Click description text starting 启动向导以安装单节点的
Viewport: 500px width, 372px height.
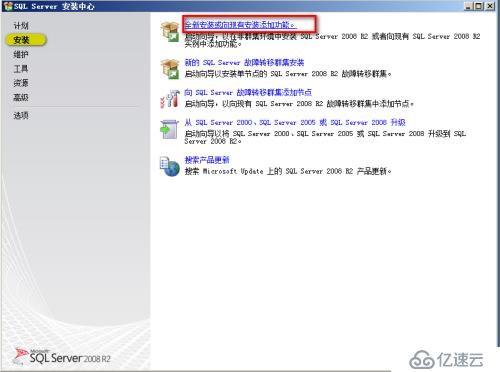(x=288, y=74)
